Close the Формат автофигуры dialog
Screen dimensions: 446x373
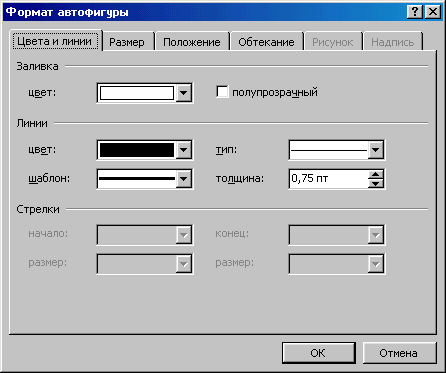pos(433,12)
